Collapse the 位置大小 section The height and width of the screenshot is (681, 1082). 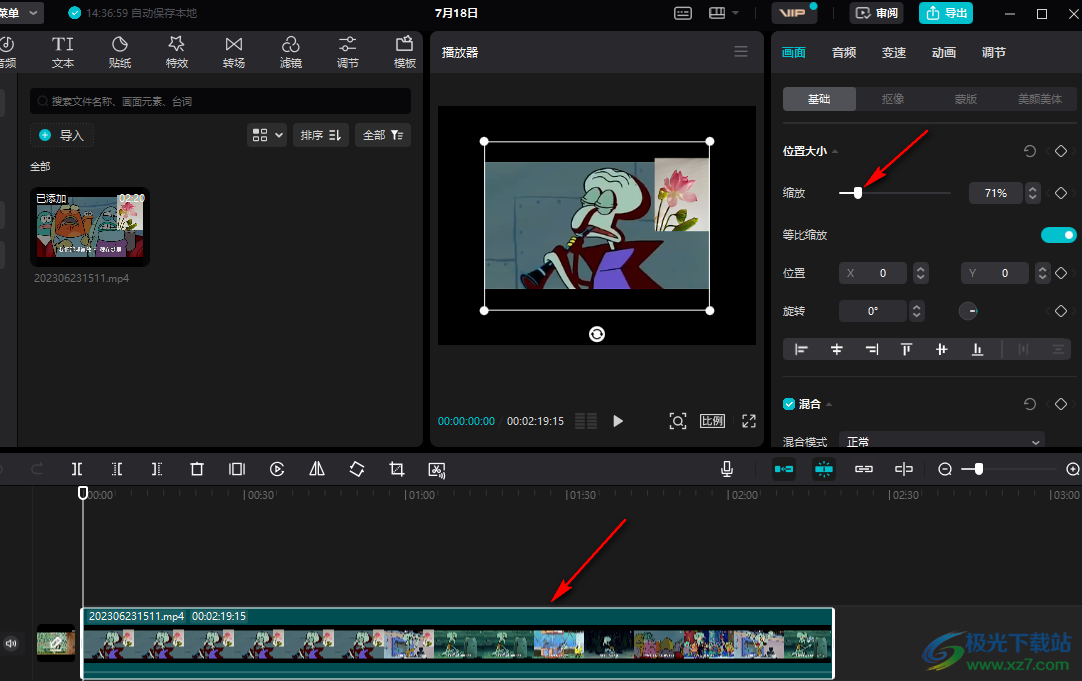[x=835, y=151]
